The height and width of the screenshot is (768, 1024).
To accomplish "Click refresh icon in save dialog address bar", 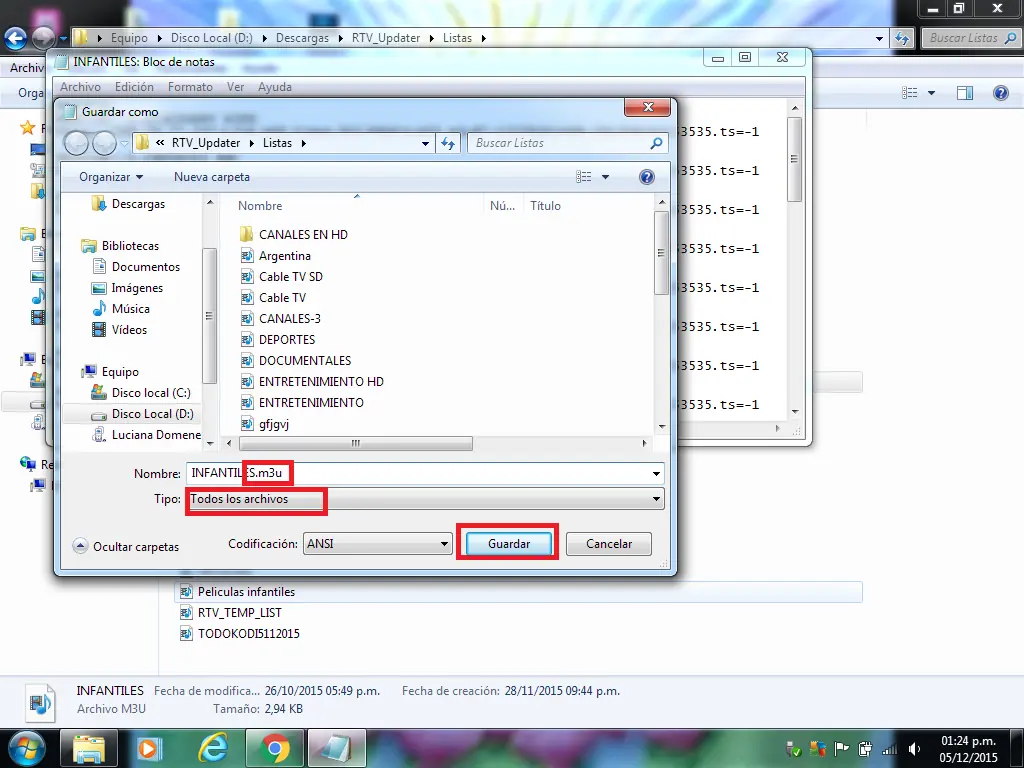I will [x=448, y=143].
